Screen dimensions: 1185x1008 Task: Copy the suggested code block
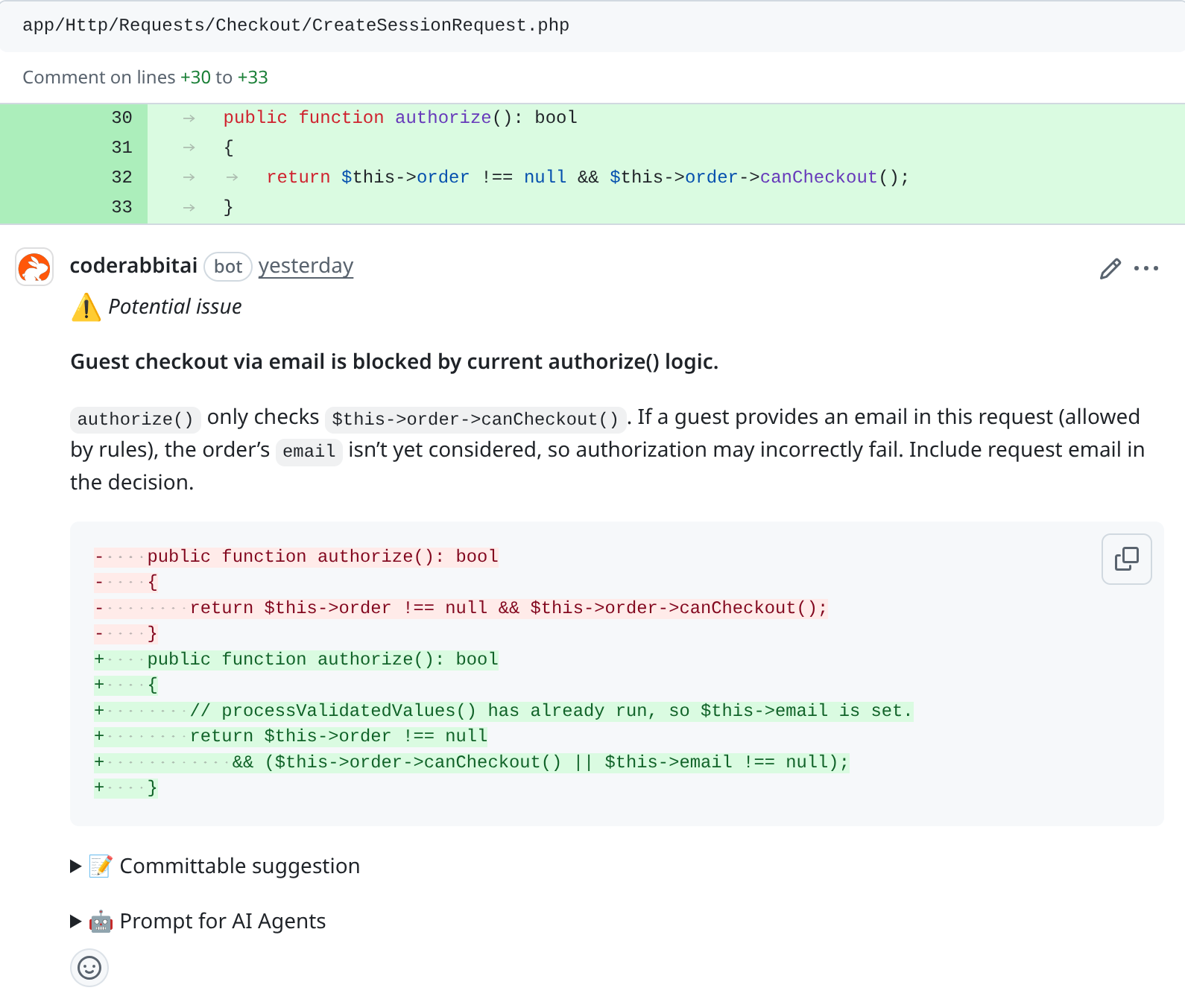(x=1126, y=559)
